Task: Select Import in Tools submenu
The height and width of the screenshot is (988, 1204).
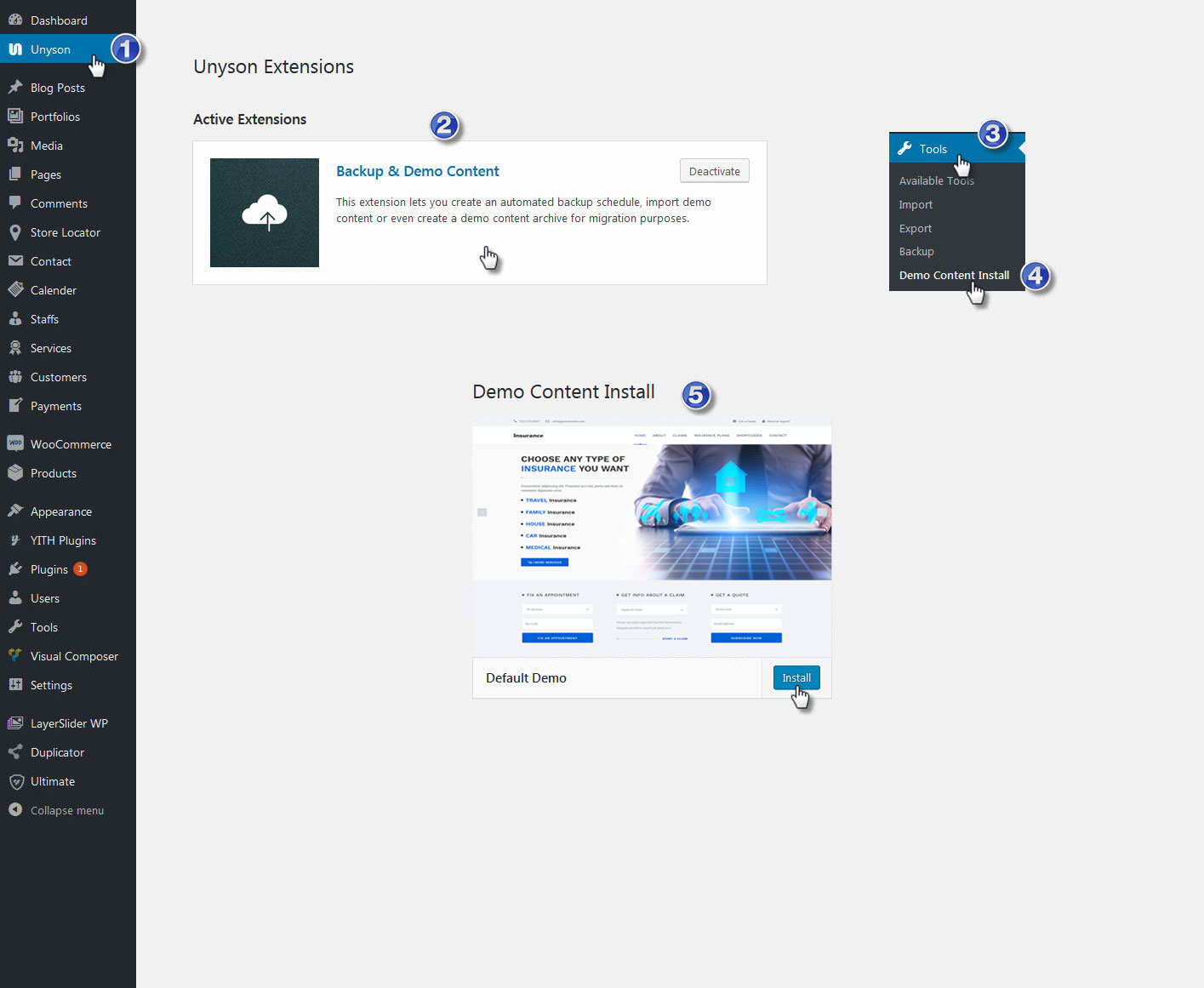Action: [x=916, y=204]
